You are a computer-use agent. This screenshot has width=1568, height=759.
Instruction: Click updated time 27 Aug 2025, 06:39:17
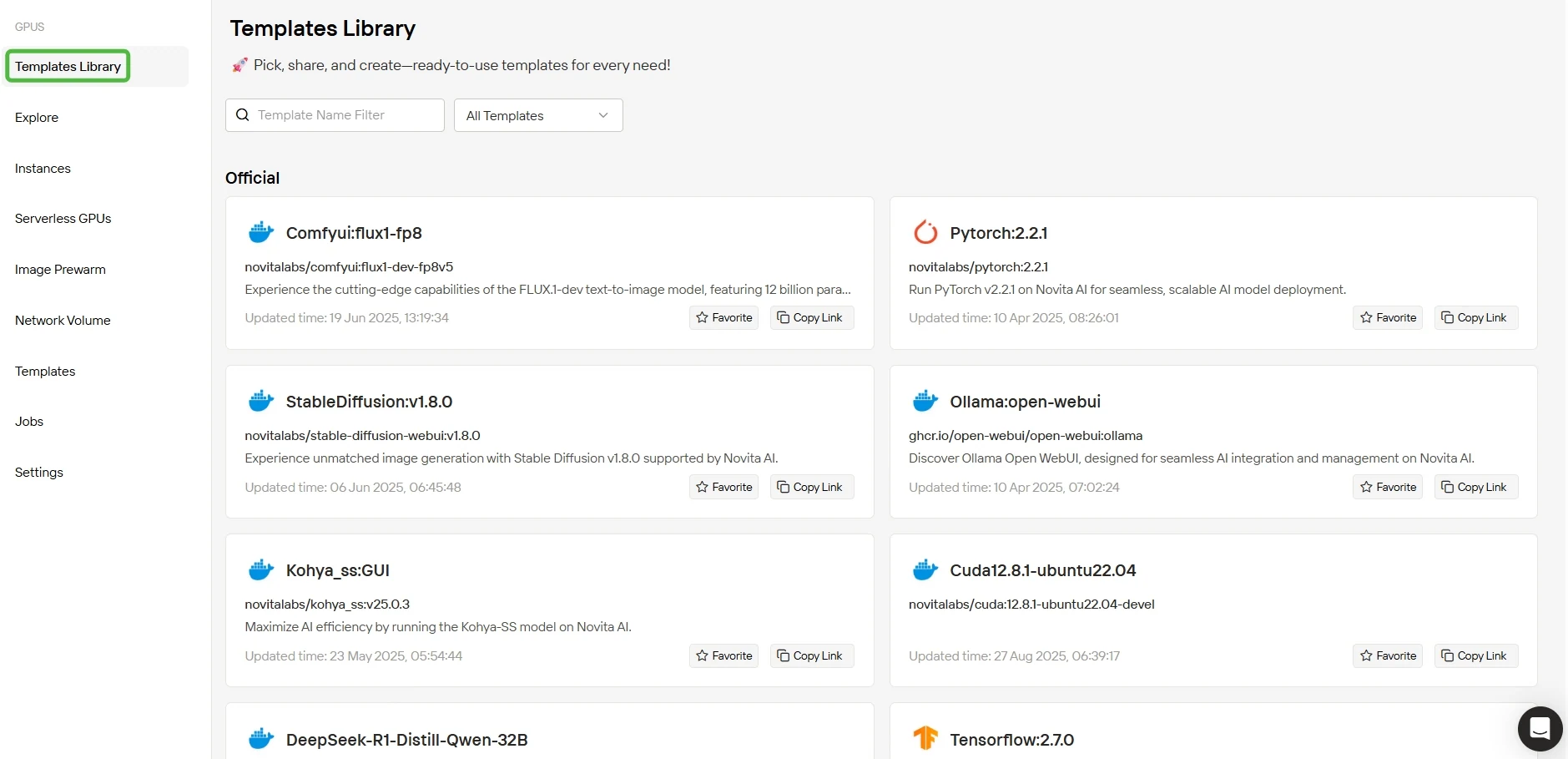tap(1015, 656)
